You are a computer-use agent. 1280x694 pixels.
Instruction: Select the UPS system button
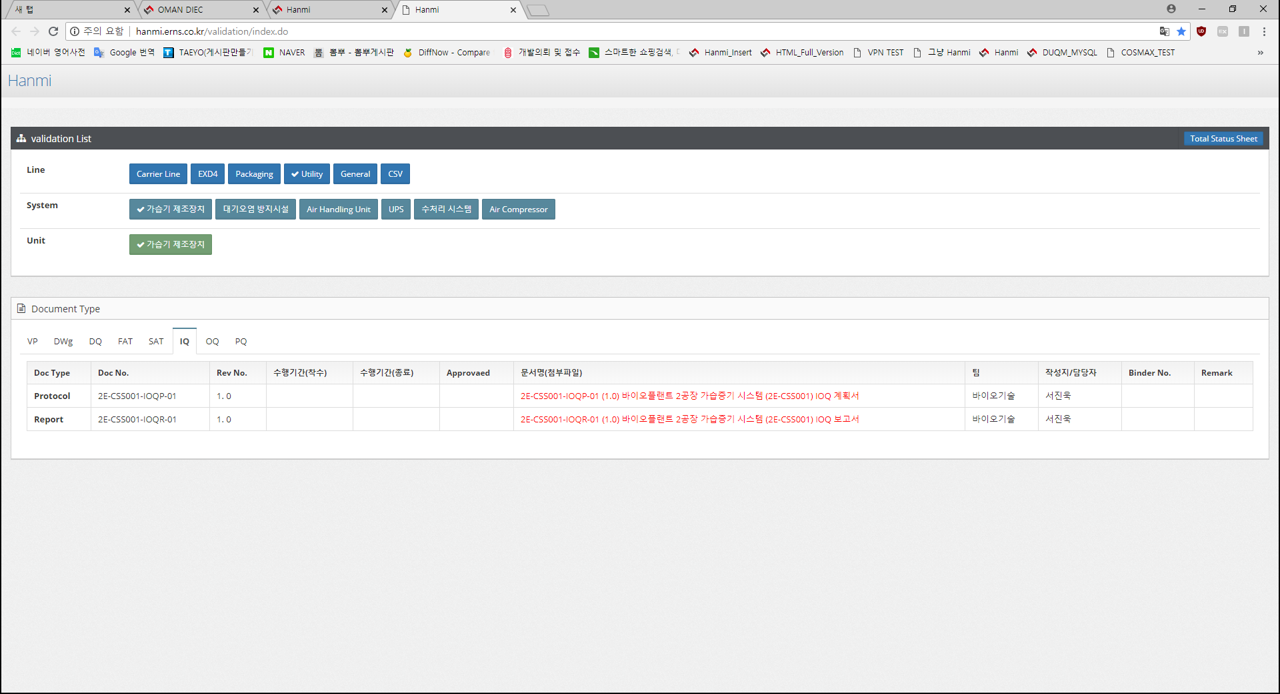[396, 209]
